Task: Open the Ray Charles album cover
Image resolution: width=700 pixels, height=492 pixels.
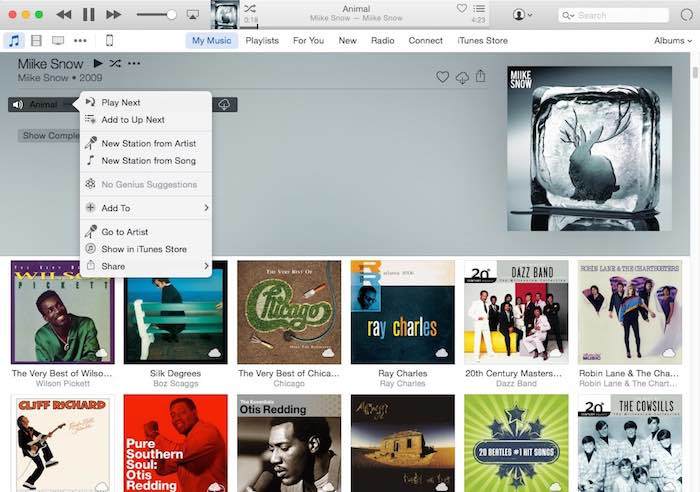Action: [x=402, y=312]
